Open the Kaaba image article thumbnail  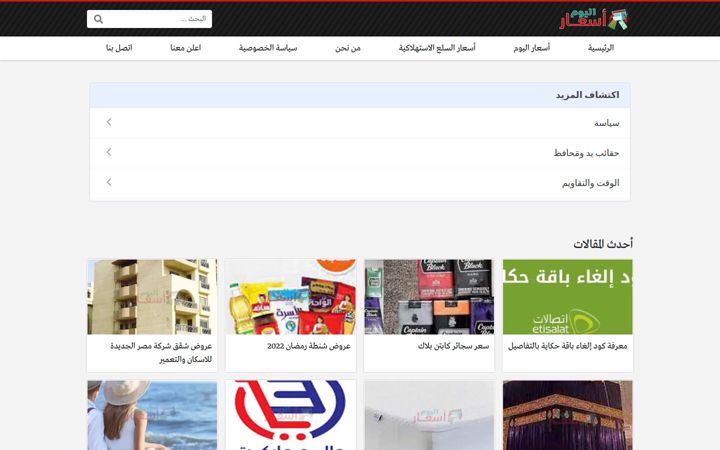pos(568,415)
